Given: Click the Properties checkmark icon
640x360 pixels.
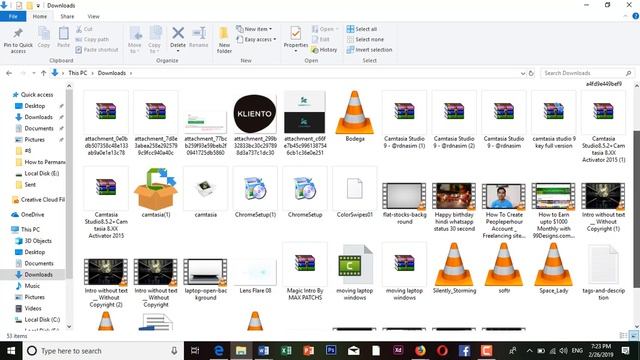Looking at the screenshot, I should (296, 33).
